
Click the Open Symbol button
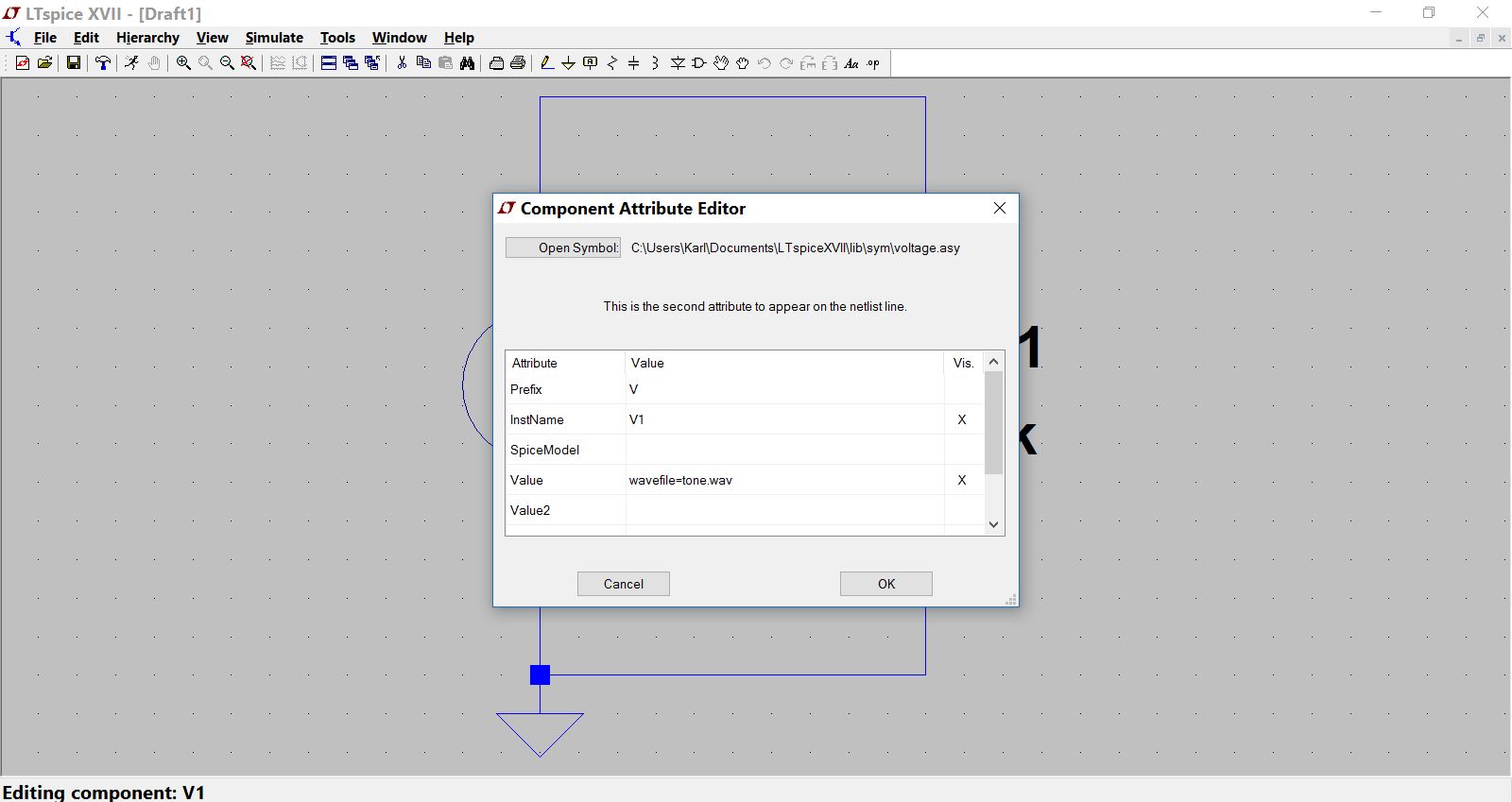563,247
